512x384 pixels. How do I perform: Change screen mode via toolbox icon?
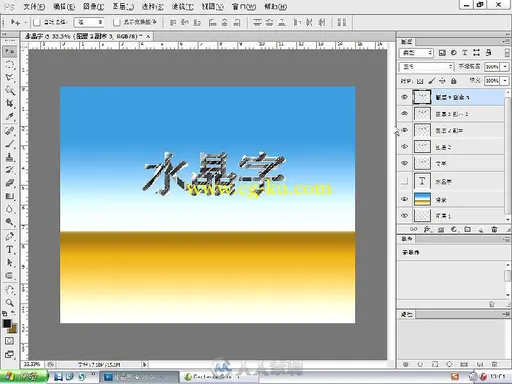pyautogui.click(x=9, y=354)
